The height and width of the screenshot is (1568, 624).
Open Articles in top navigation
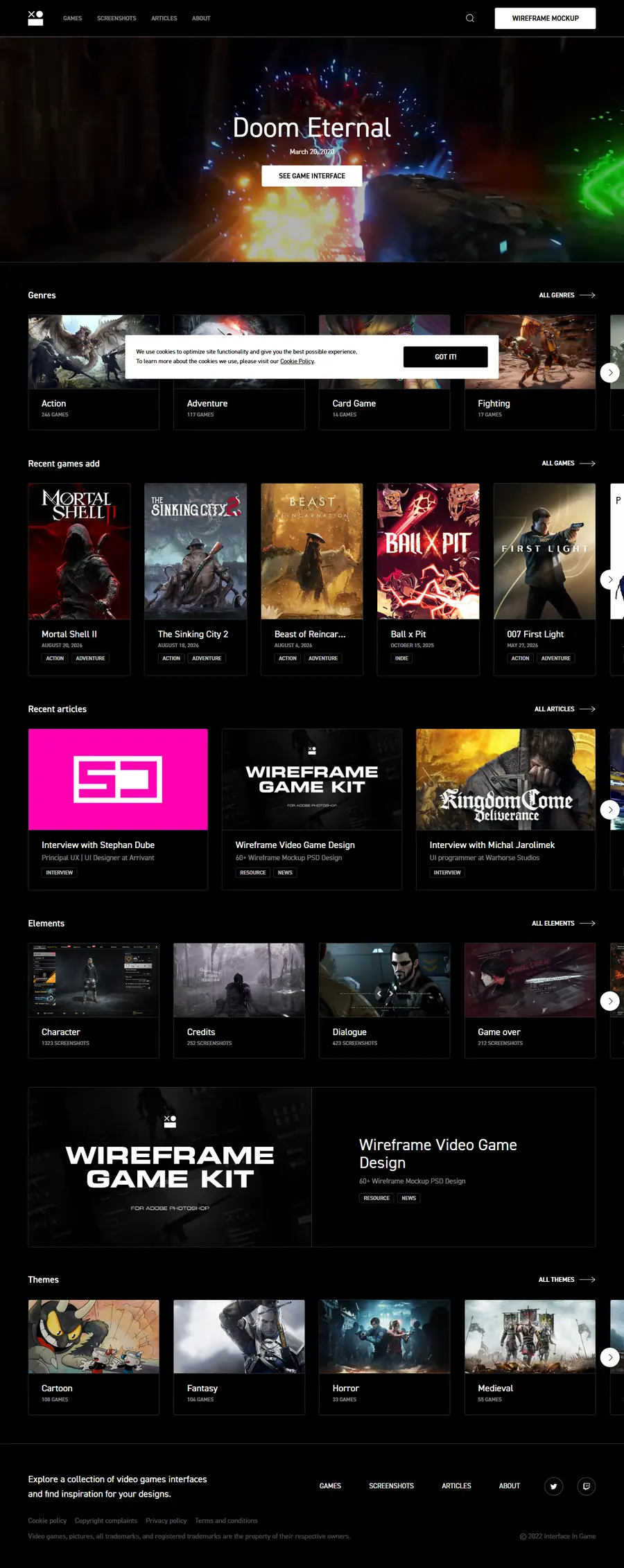tap(164, 18)
